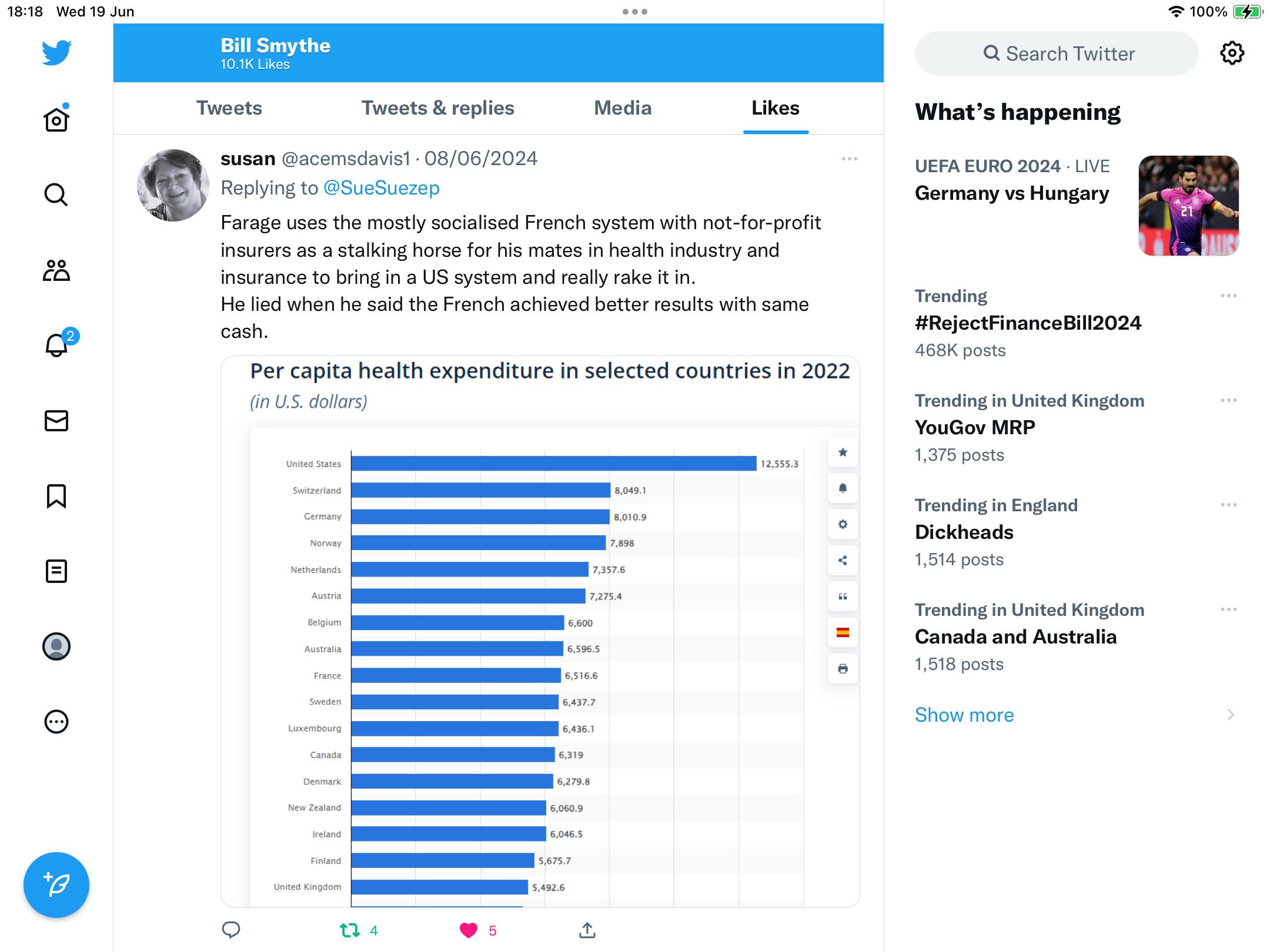The image size is (1270, 952).
Task: Click Show more trends link
Action: tap(964, 715)
